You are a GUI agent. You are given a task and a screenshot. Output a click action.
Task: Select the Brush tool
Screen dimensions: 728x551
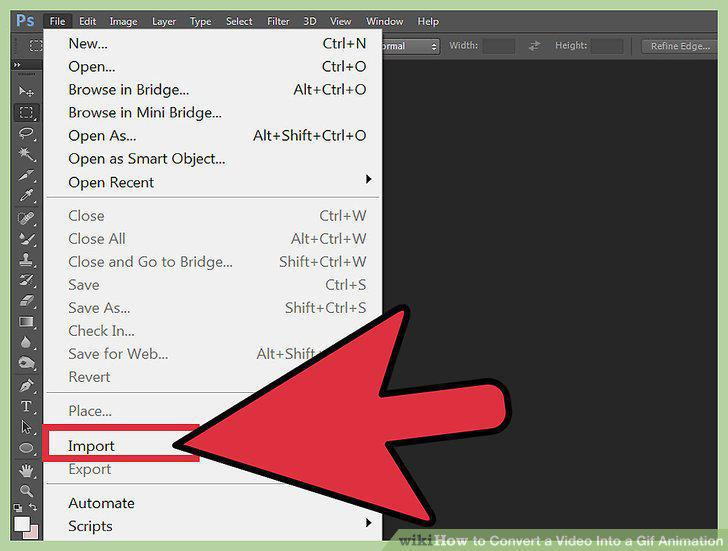tap(26, 239)
